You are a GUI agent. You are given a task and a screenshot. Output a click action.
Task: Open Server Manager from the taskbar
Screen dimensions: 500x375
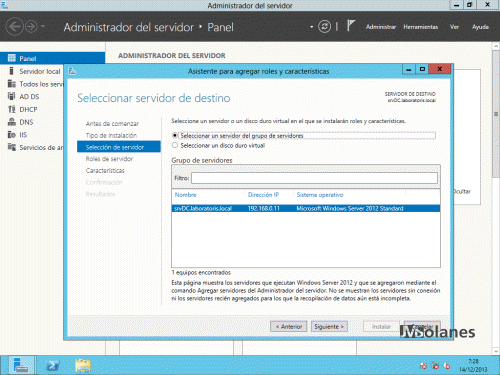pyautogui.click(x=21, y=365)
